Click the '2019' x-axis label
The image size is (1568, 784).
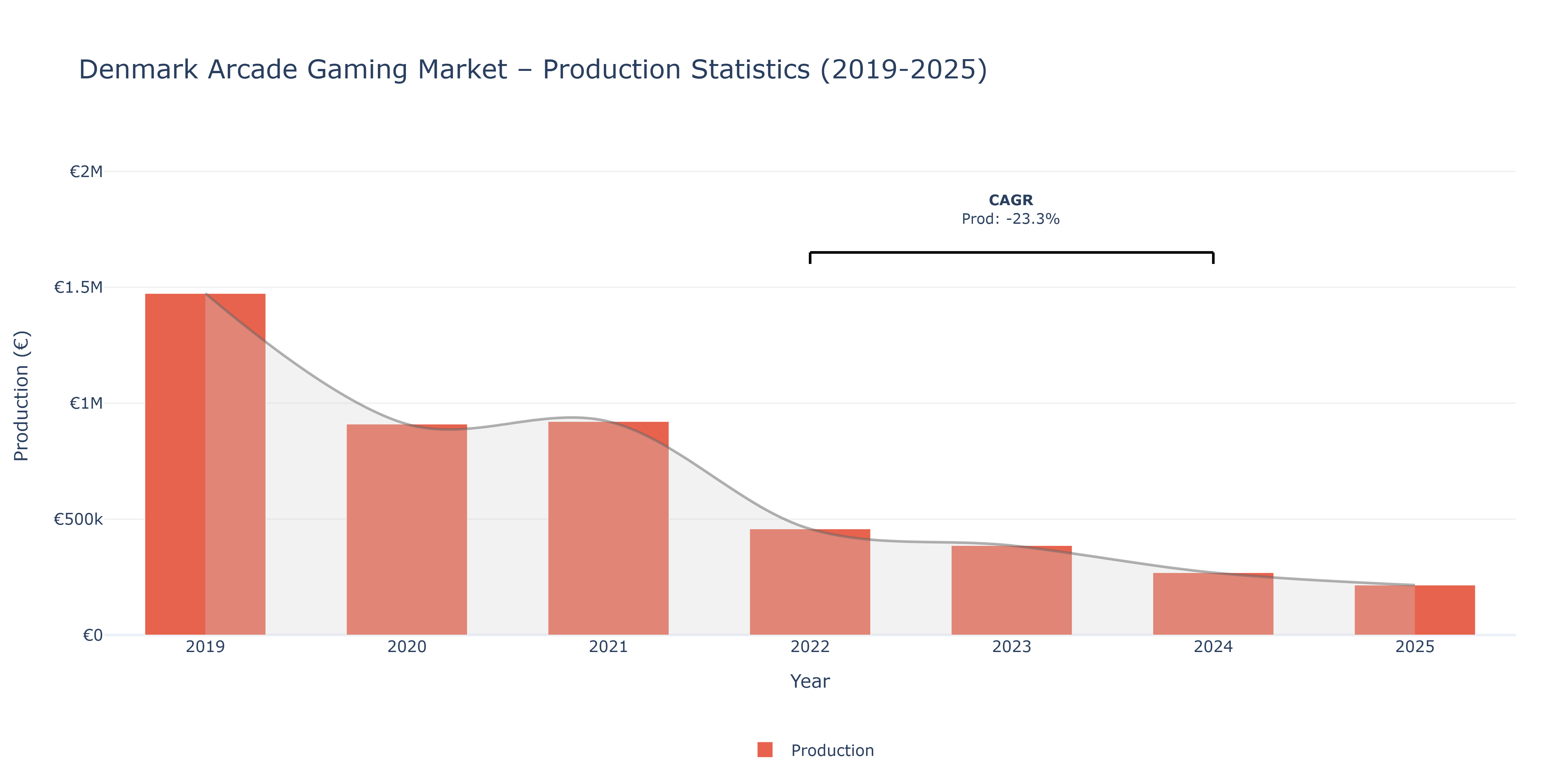coord(205,646)
